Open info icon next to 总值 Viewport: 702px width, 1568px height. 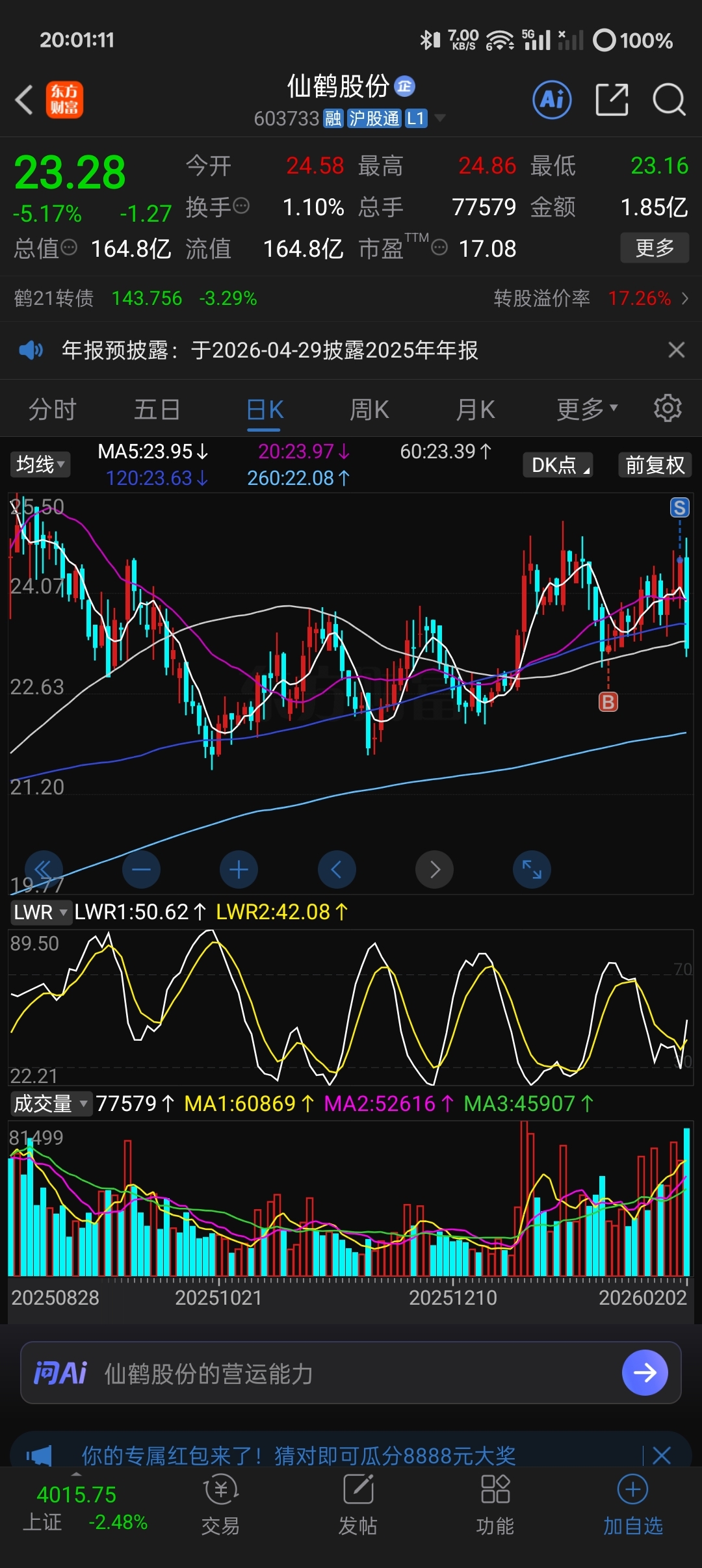pos(69,248)
